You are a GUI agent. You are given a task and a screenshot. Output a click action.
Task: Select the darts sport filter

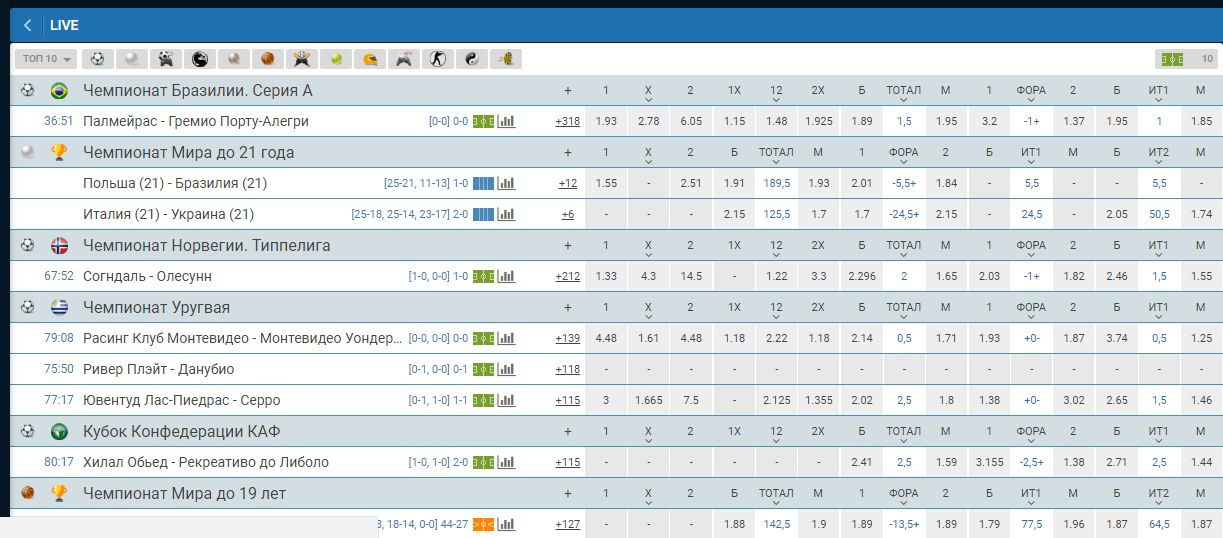click(x=505, y=59)
